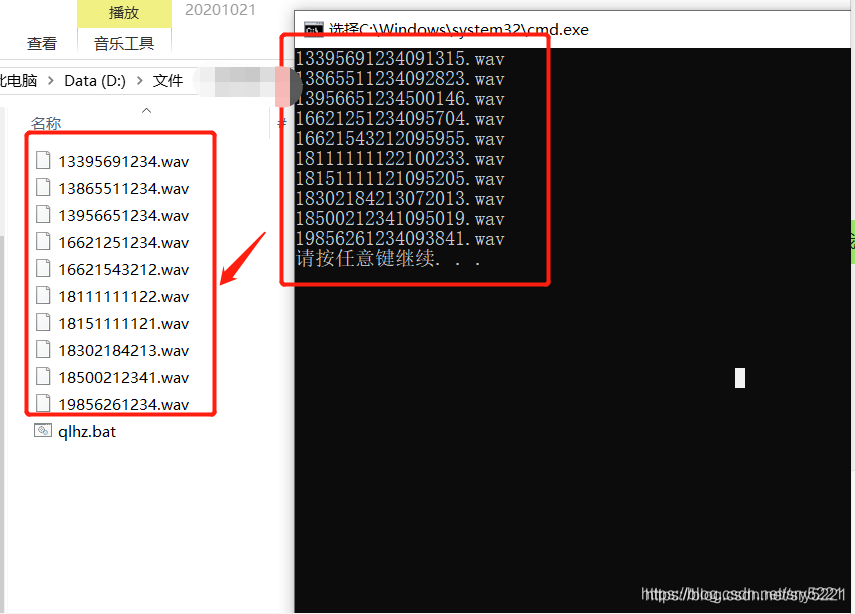Click file icon of 18500212341.wav

43,376
